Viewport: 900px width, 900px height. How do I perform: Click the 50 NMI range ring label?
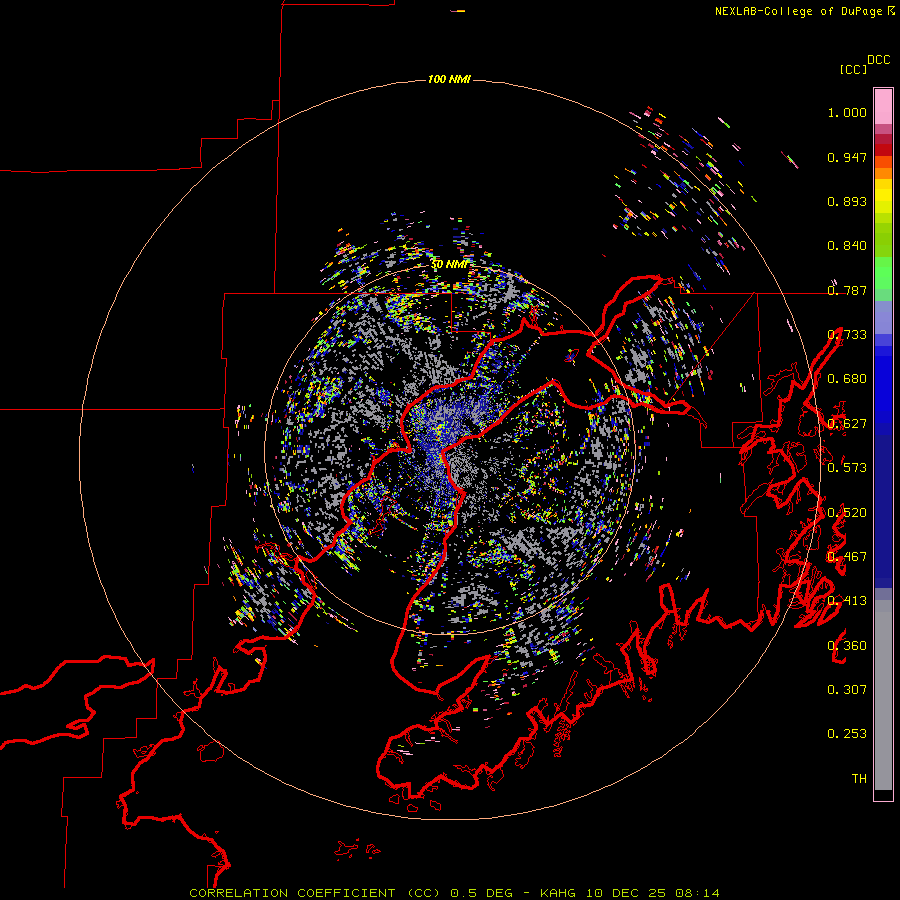pos(449,264)
